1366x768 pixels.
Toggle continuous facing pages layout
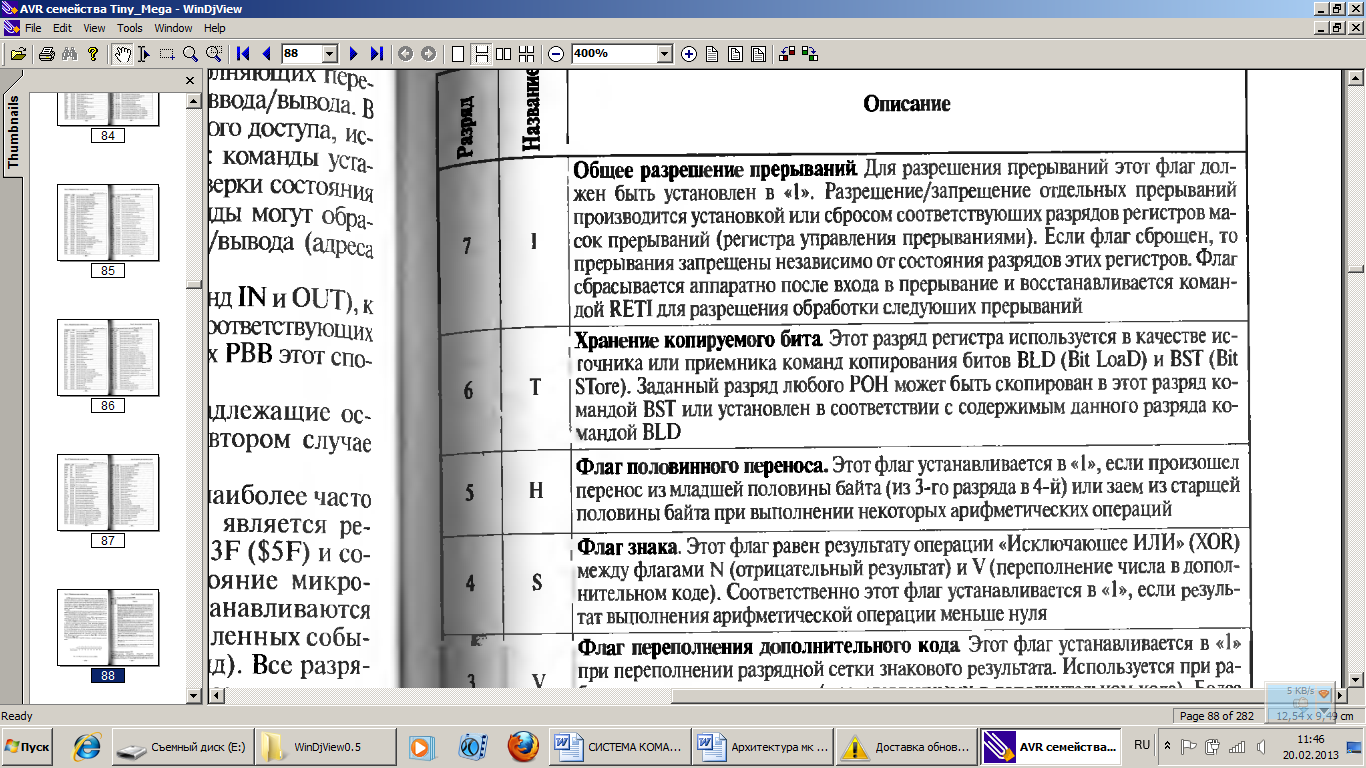tap(527, 54)
